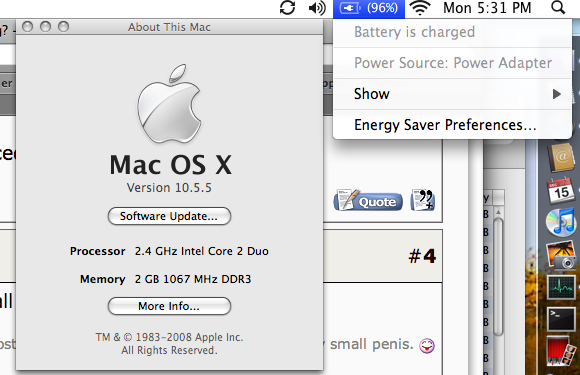Open Spotlight search magnifier icon
This screenshot has width=580, height=375.
pos(558,8)
